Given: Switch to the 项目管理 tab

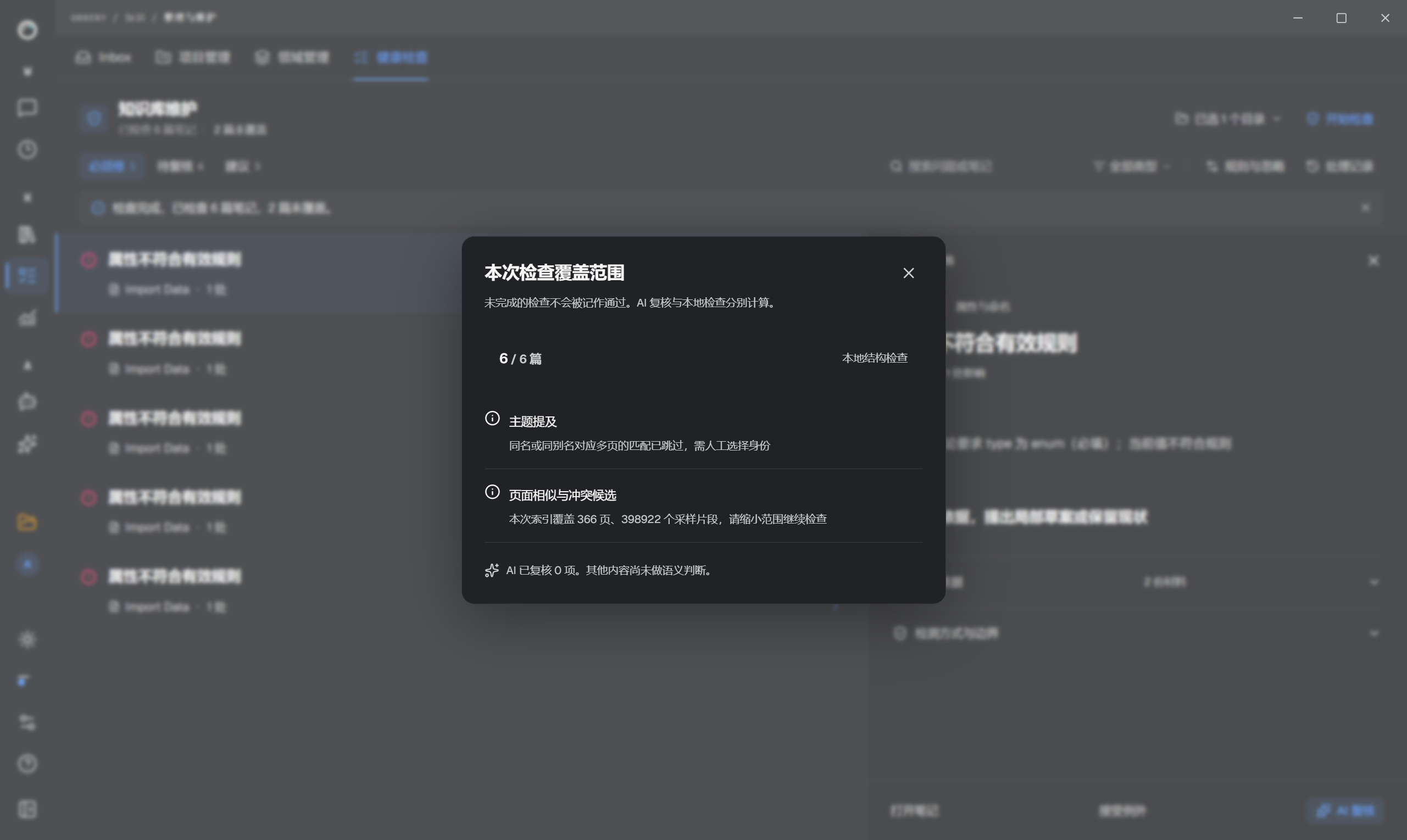Looking at the screenshot, I should coord(193,57).
